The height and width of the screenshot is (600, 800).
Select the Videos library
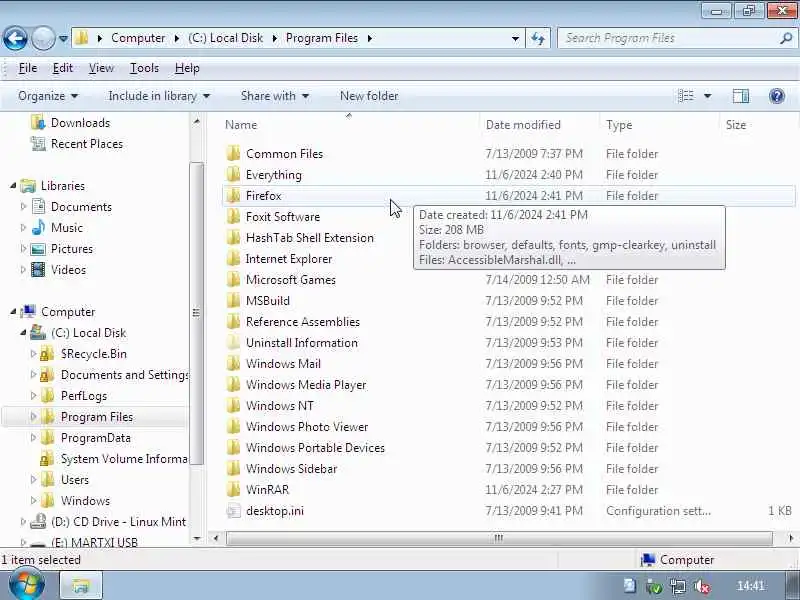pos(68,270)
